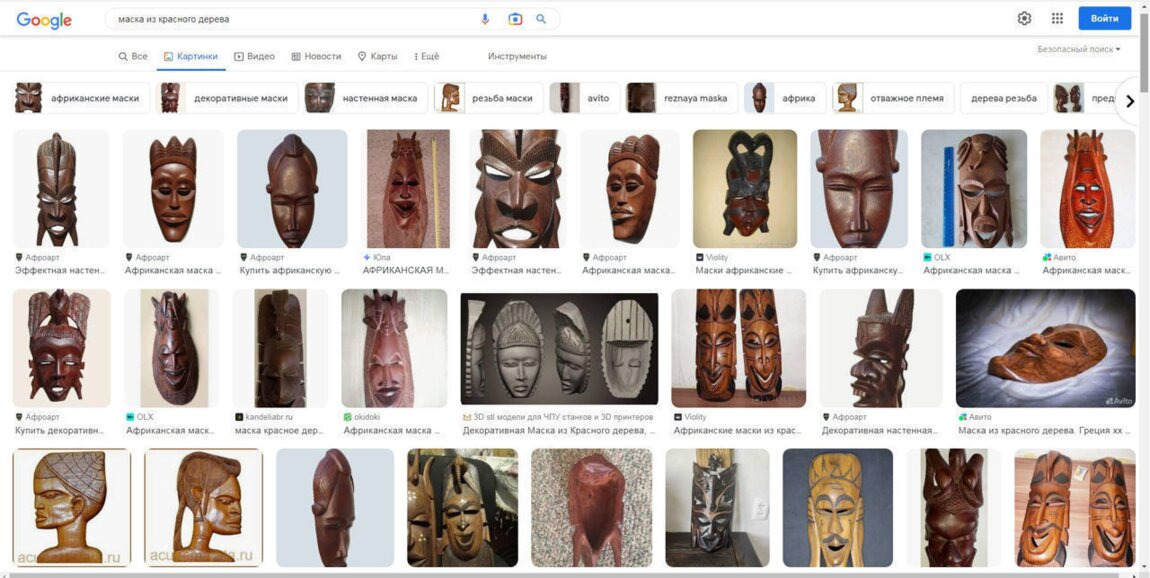Viewport: 1150px width, 578px height.
Task: Select the африканские маски filter chip
Action: (x=82, y=99)
